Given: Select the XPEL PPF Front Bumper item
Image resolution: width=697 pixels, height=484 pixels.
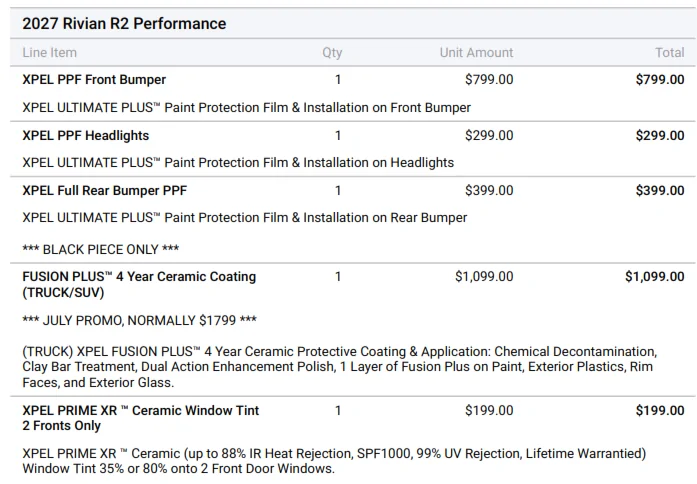Looking at the screenshot, I should [x=94, y=80].
